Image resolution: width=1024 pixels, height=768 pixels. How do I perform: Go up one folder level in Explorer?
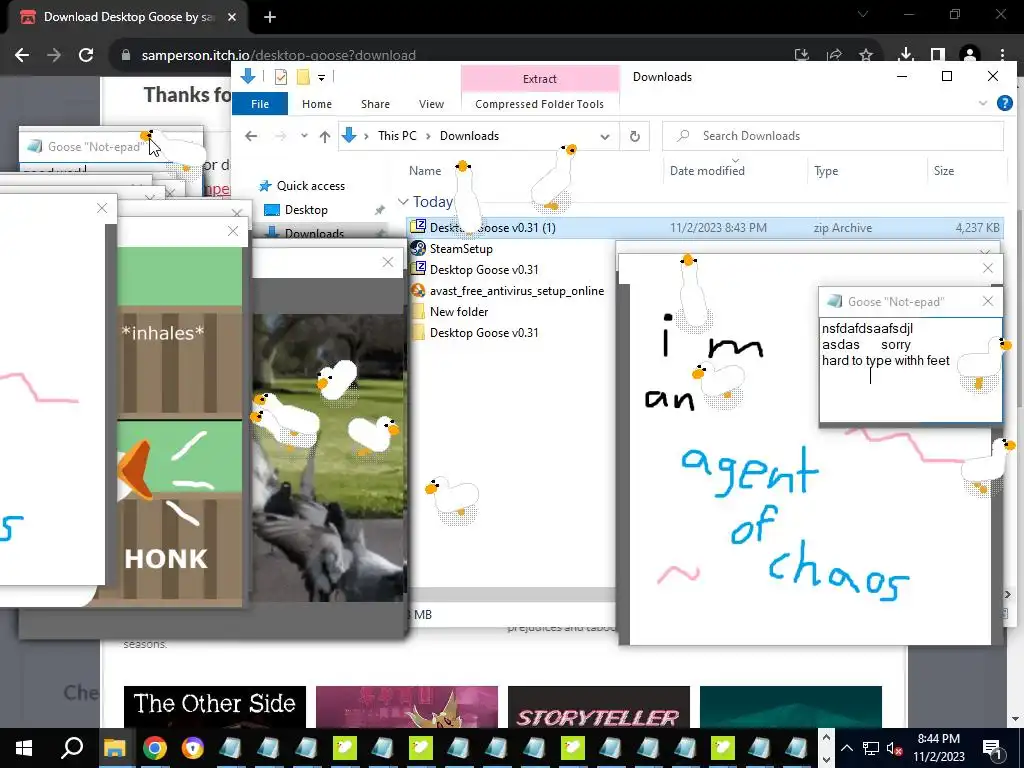(x=325, y=136)
